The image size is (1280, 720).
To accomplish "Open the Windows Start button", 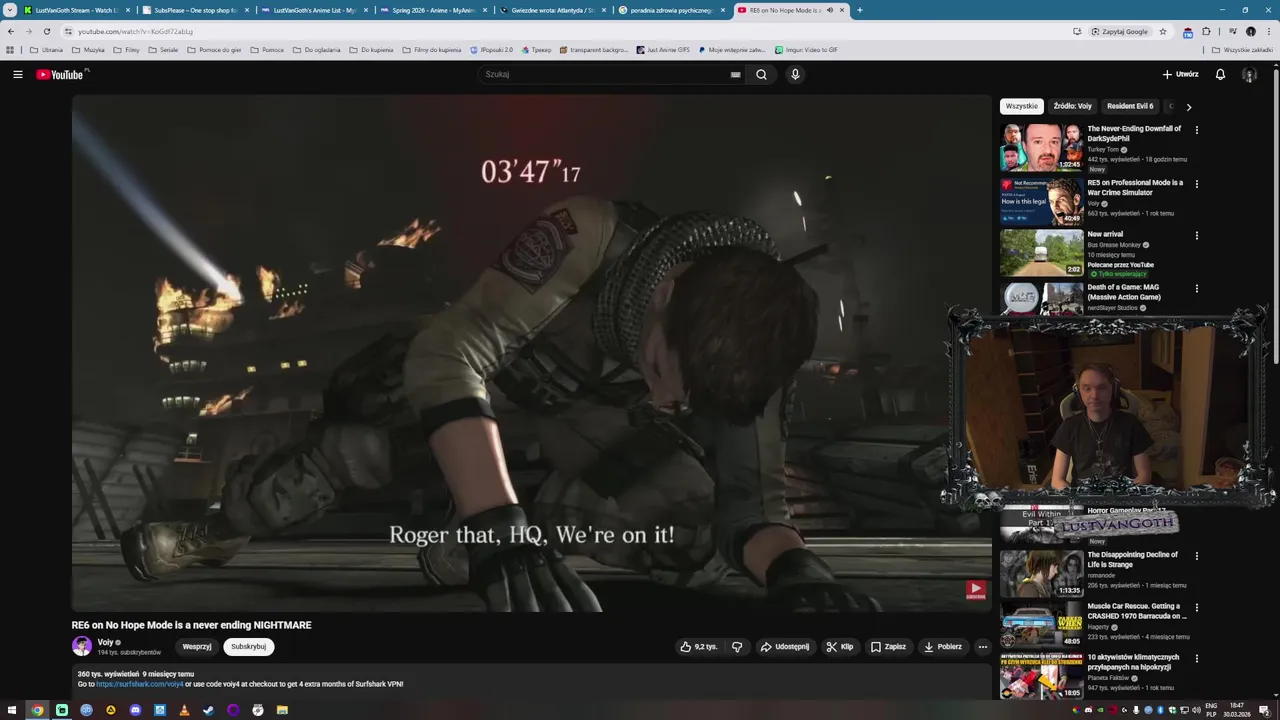I will pyautogui.click(x=13, y=710).
